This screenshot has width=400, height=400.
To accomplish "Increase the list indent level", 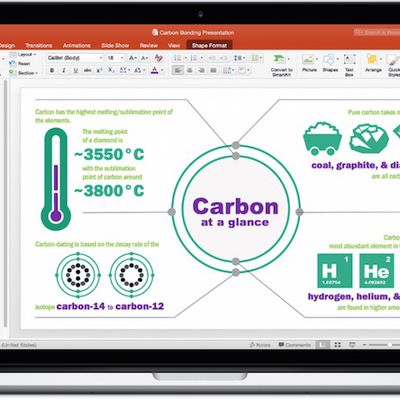I will click(224, 58).
